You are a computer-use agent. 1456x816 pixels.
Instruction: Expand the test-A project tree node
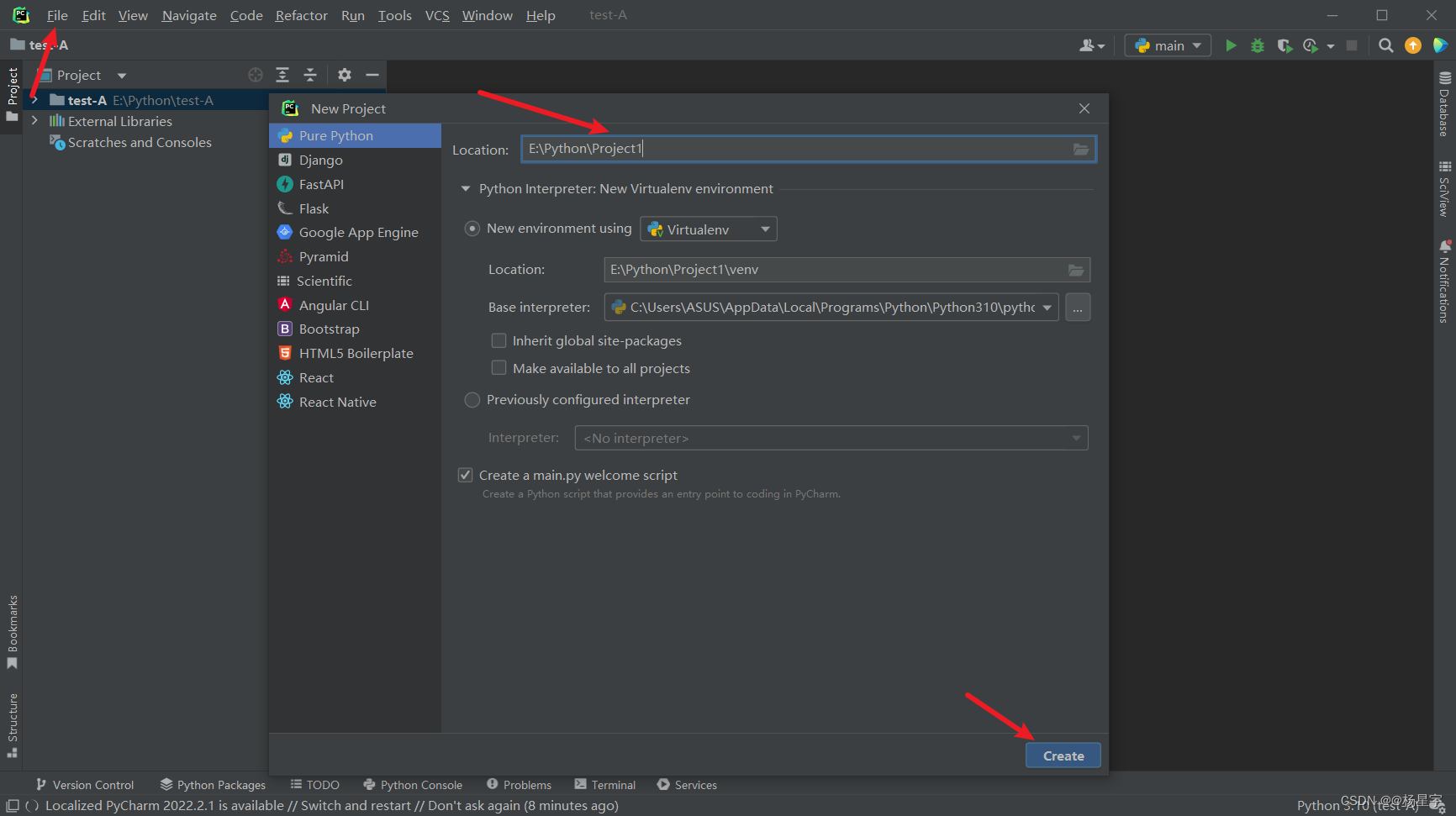coord(34,100)
